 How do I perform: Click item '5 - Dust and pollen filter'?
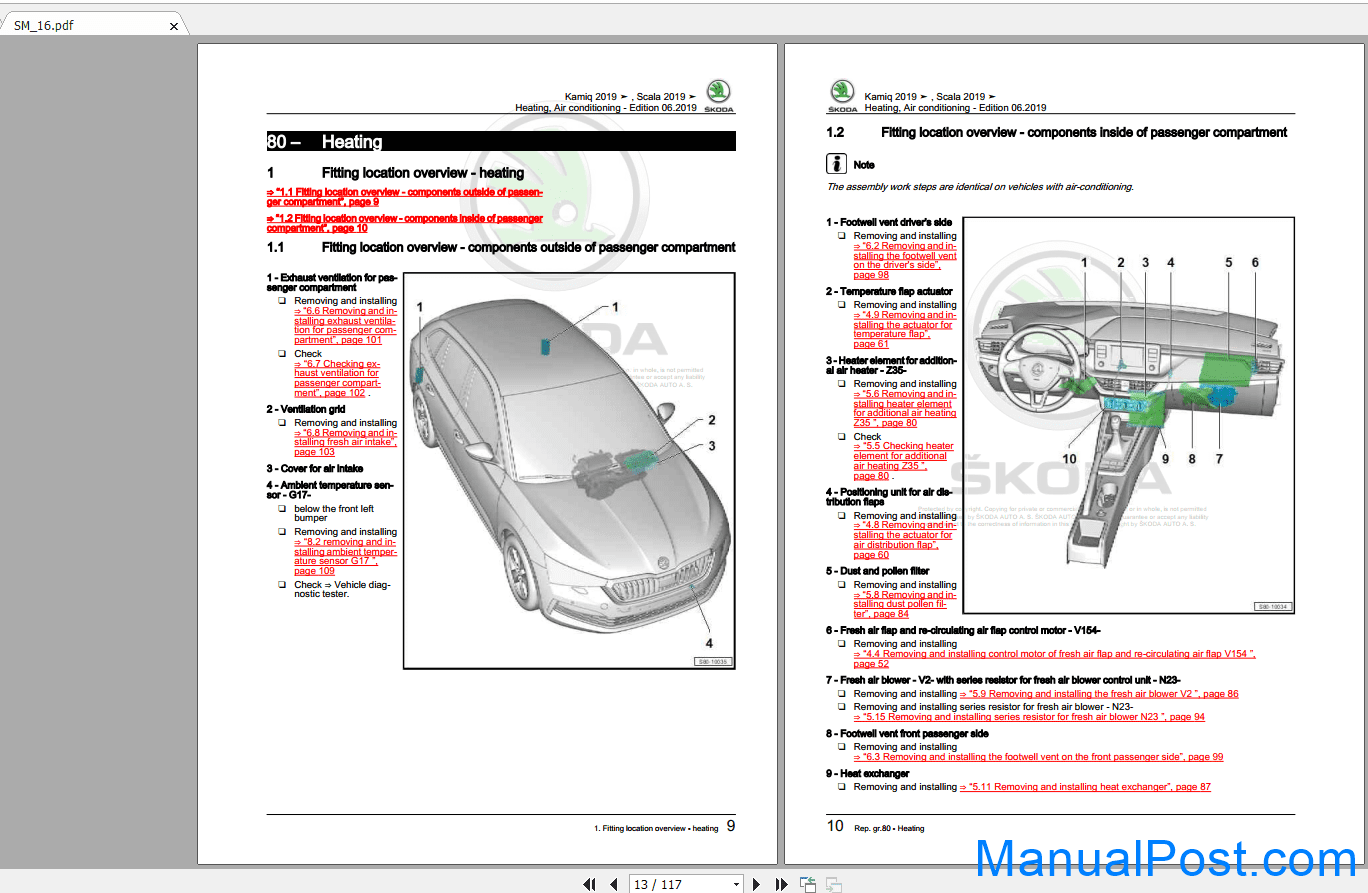coord(877,571)
